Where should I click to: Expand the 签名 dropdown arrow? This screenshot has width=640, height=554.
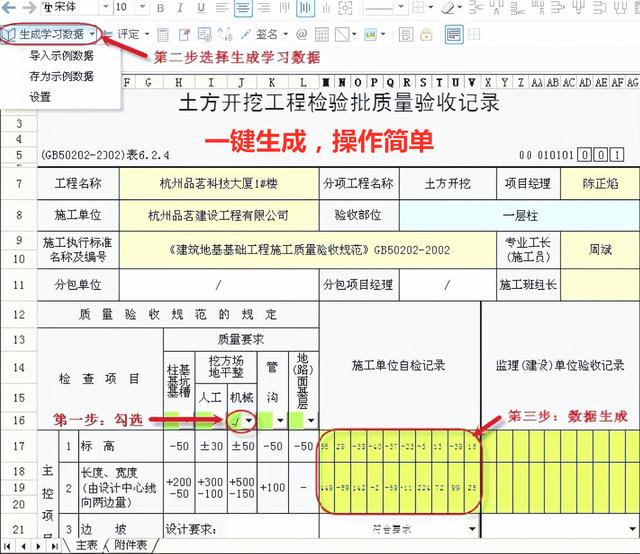click(x=285, y=34)
